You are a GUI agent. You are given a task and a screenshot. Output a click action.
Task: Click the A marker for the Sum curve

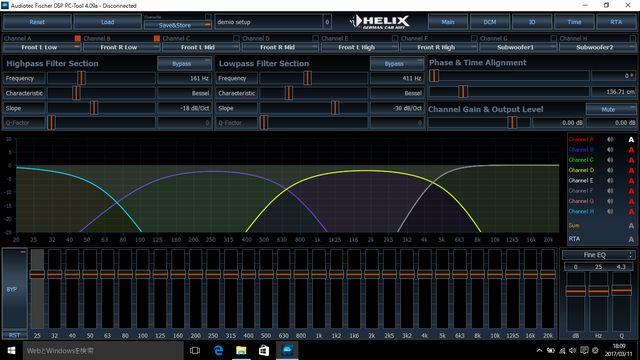pyautogui.click(x=631, y=225)
